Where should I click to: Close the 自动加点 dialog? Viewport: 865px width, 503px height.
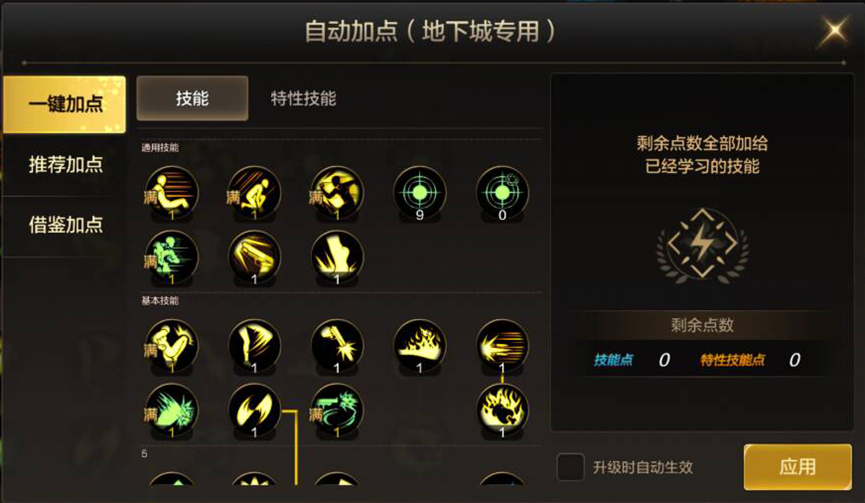pyautogui.click(x=834, y=30)
